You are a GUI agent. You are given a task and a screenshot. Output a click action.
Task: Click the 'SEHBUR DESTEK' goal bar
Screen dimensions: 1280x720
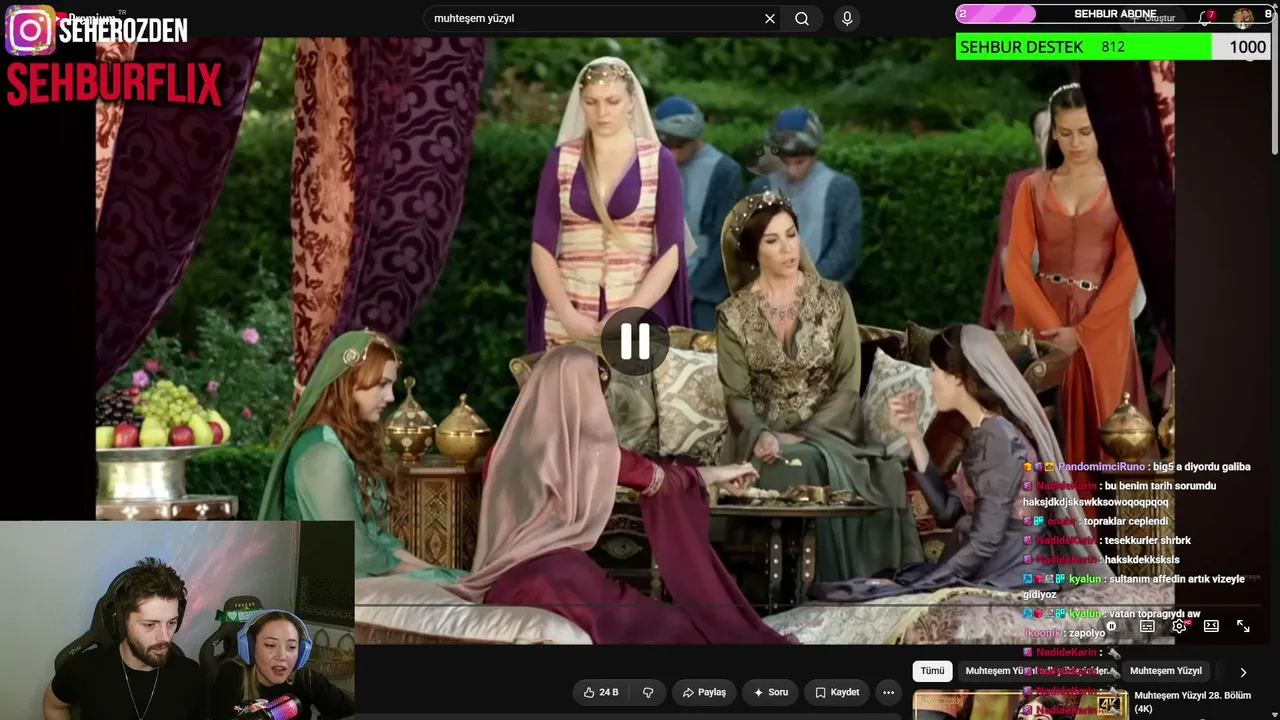coord(1112,47)
